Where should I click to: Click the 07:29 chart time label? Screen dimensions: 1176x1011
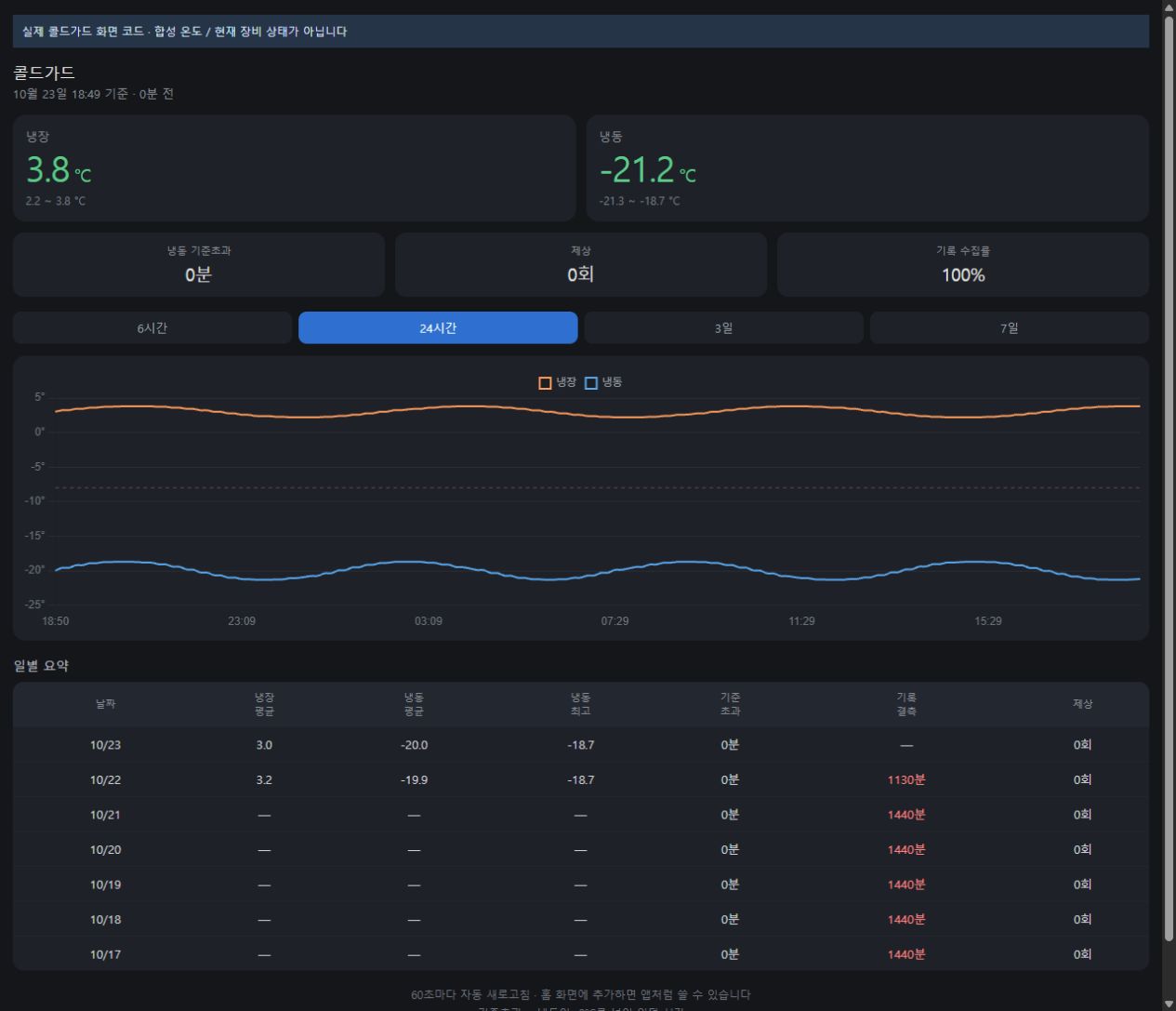coord(614,621)
